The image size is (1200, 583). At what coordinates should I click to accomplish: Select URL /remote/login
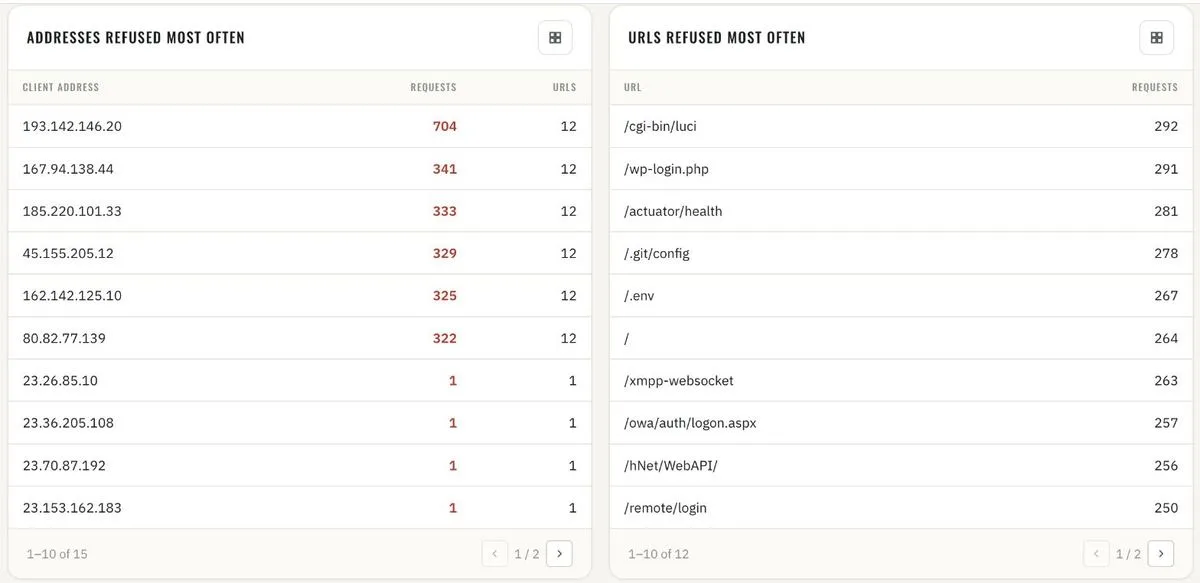(665, 508)
